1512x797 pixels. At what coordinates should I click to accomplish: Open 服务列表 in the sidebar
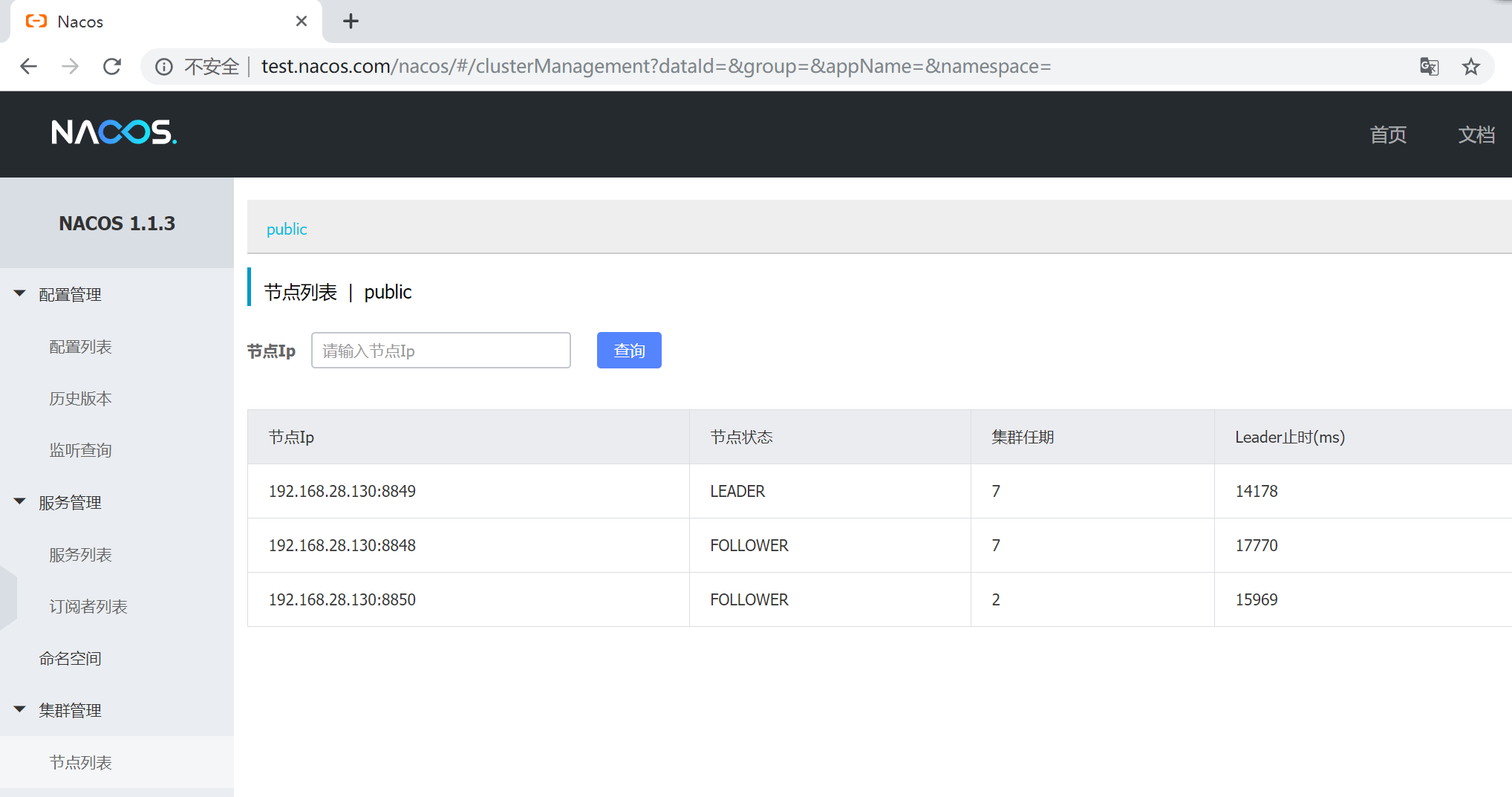point(80,555)
